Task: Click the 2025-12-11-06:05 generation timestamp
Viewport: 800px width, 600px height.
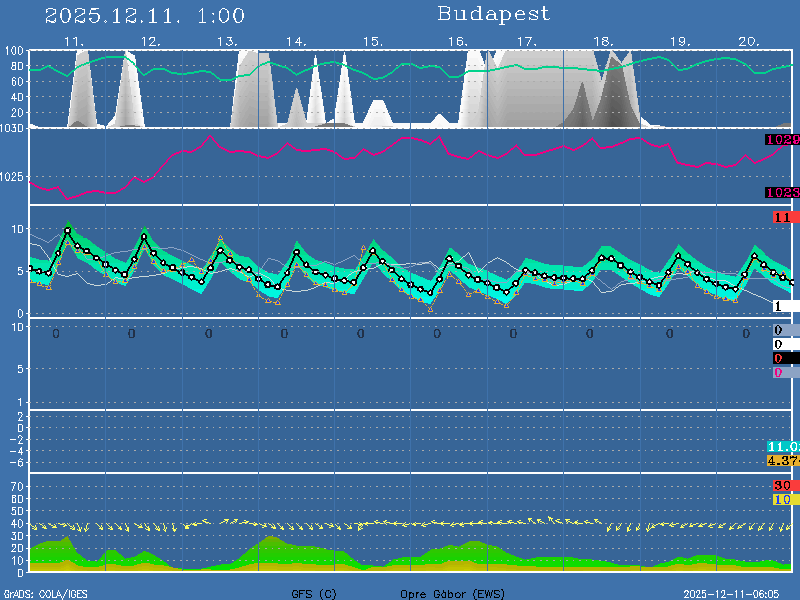Action: pos(738,594)
